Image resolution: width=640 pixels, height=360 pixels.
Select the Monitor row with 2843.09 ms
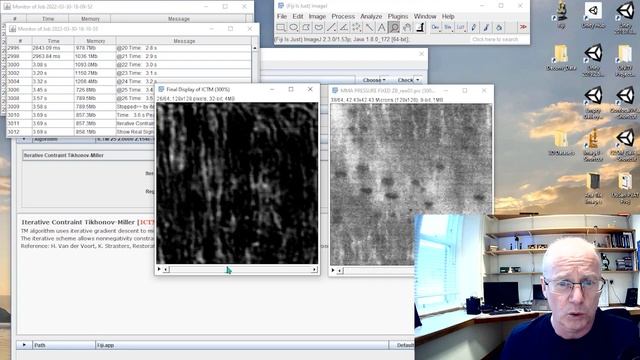coord(129,48)
